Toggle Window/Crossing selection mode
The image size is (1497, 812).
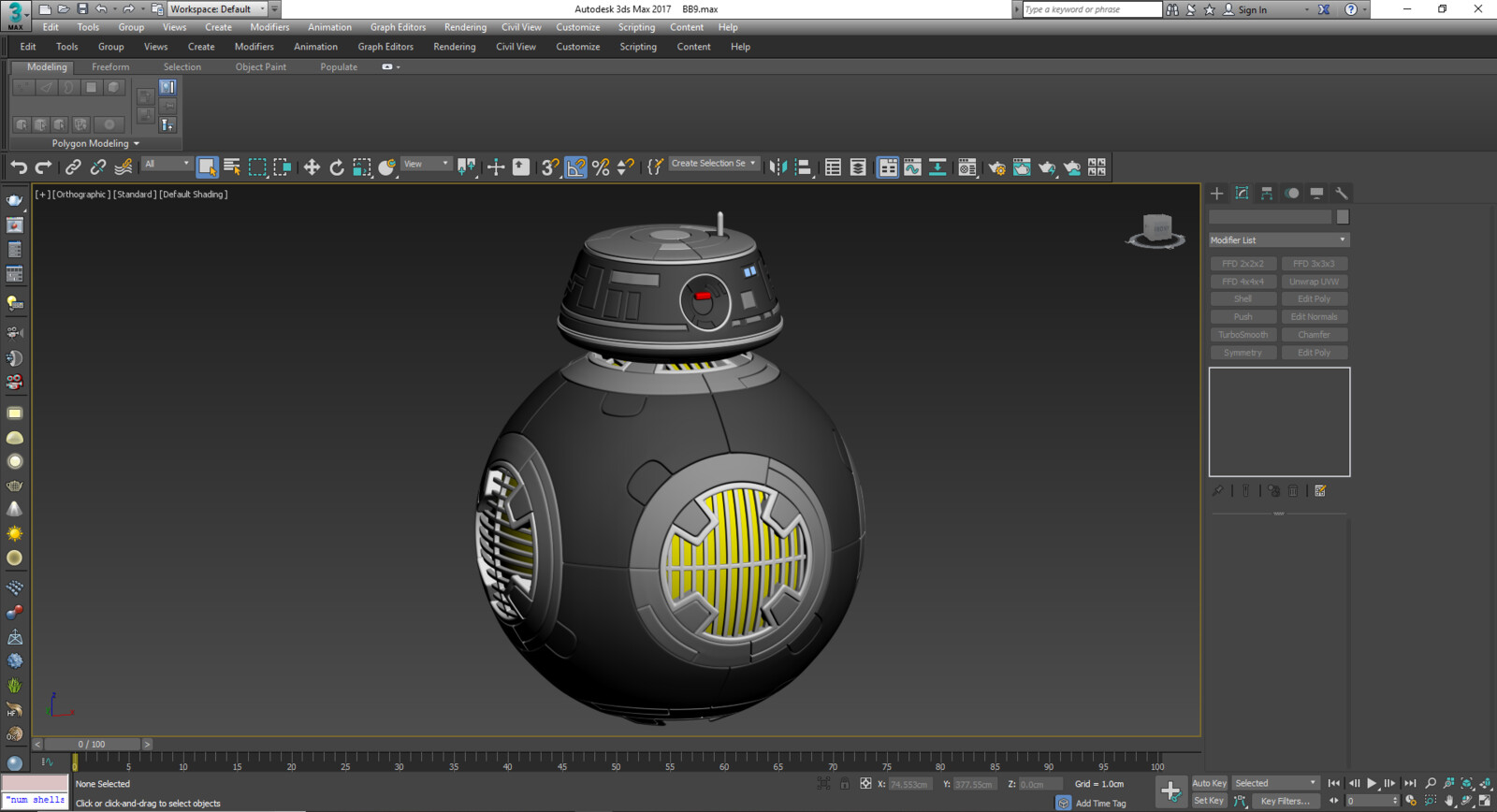[x=283, y=167]
